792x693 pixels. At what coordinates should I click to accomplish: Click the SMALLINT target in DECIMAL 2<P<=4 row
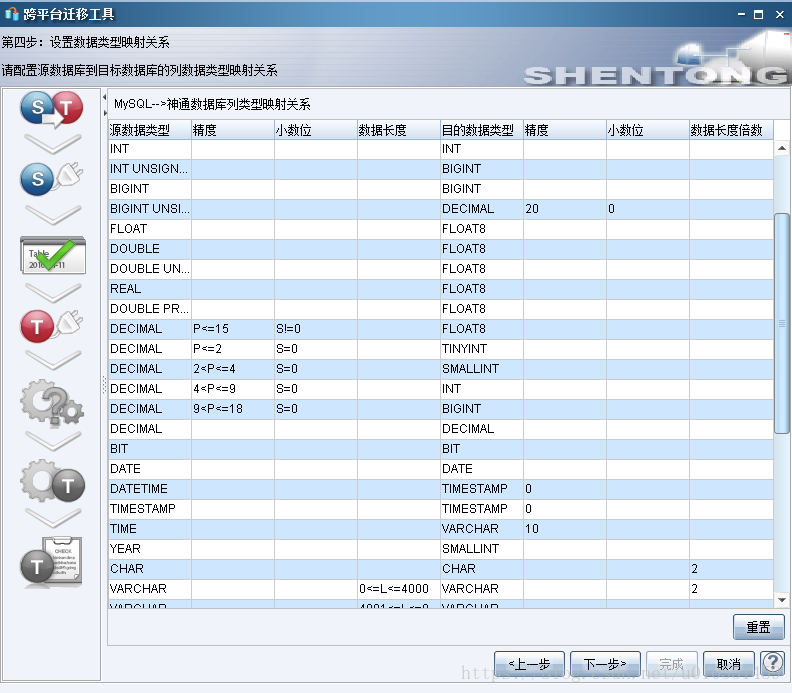click(482, 369)
